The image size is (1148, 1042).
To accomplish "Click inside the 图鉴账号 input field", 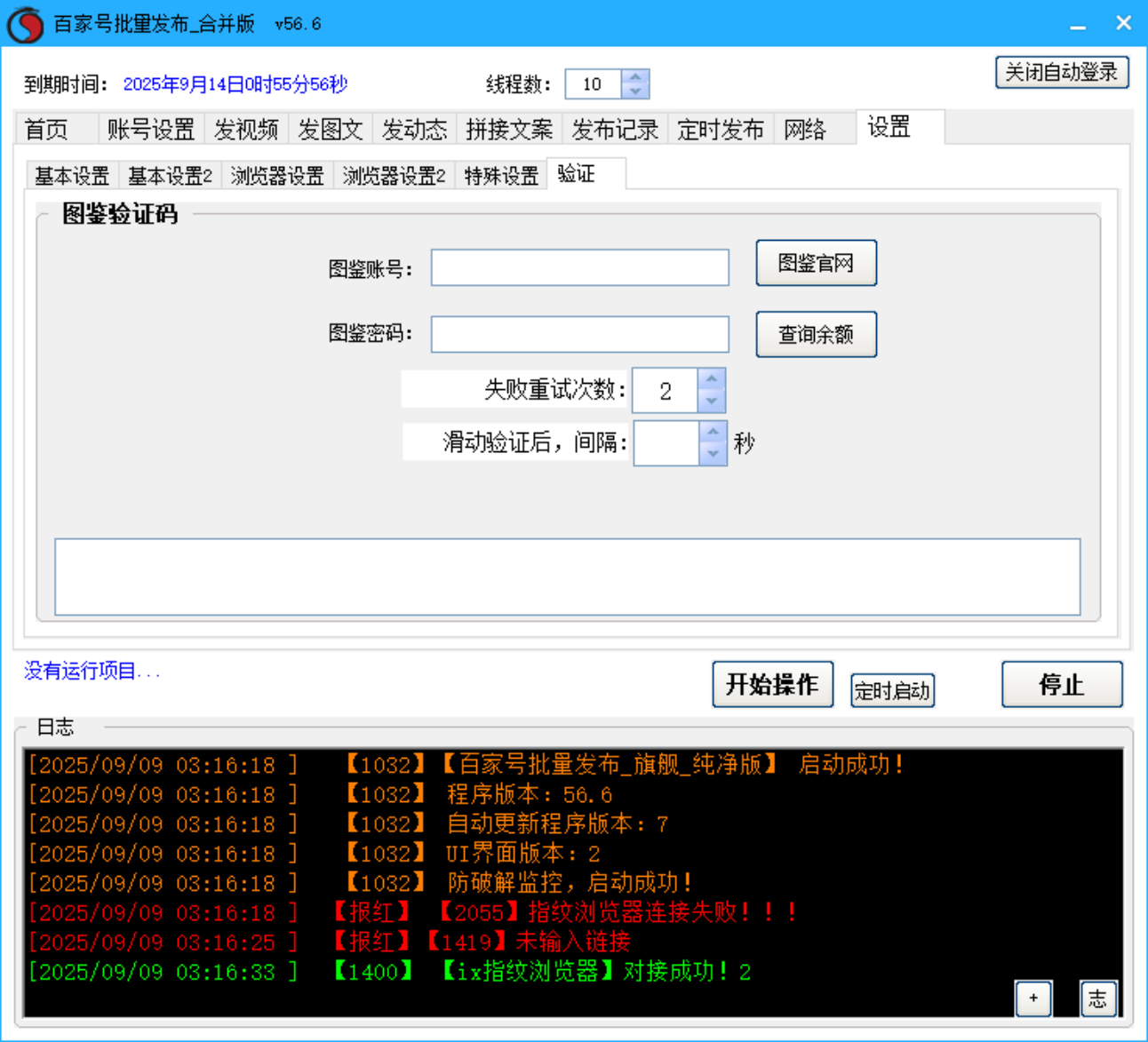I will coord(579,266).
